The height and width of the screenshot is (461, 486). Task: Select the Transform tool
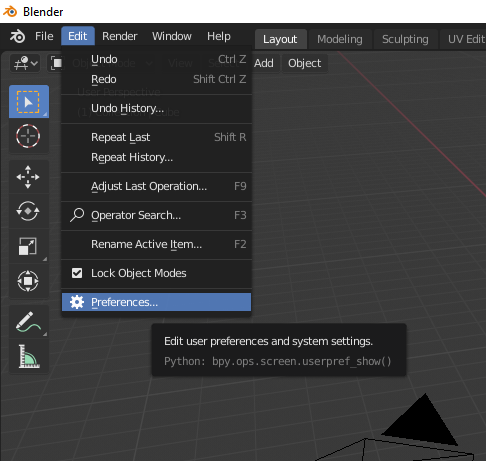tap(28, 281)
